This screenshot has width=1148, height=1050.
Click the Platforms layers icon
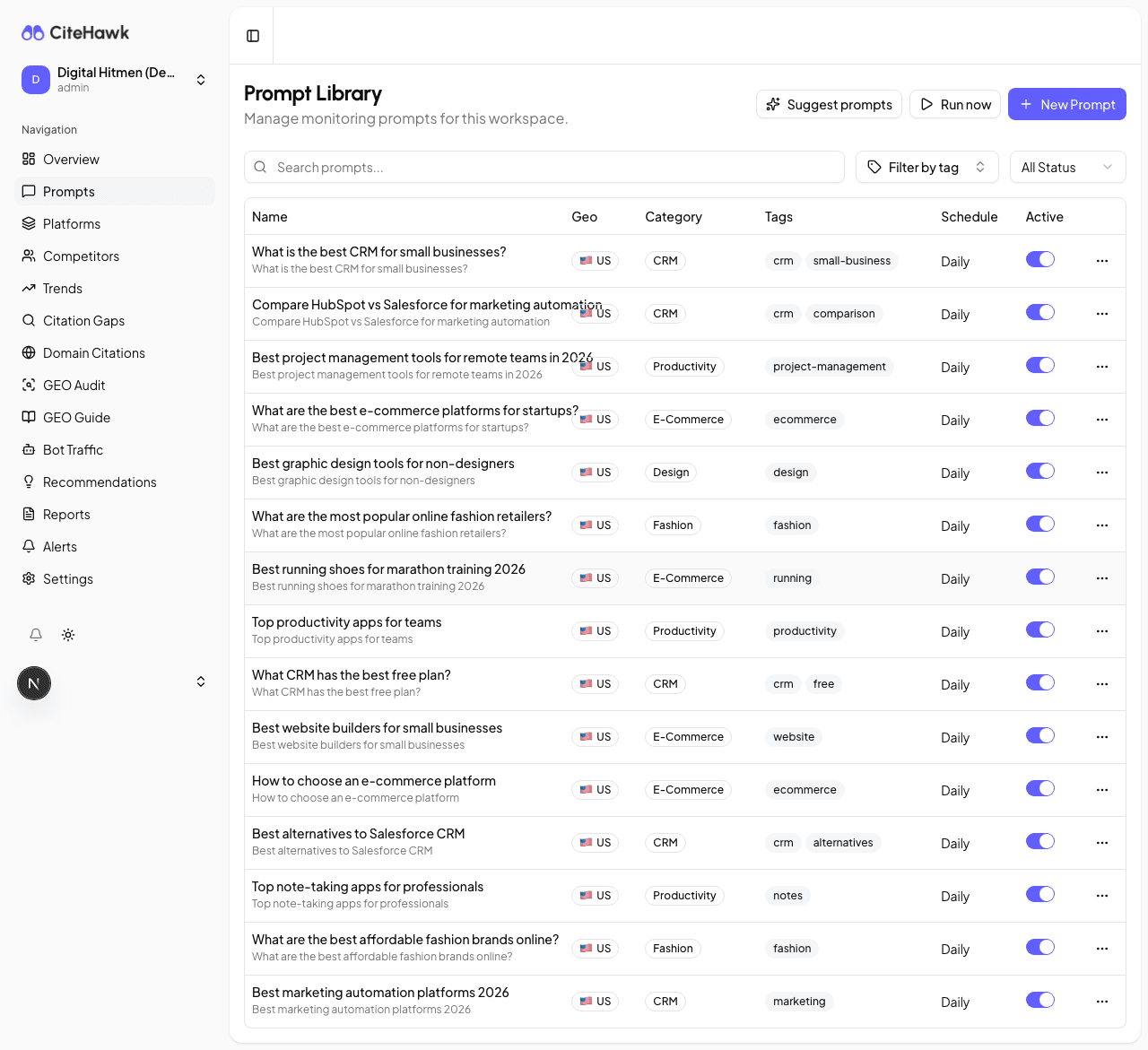pos(29,223)
